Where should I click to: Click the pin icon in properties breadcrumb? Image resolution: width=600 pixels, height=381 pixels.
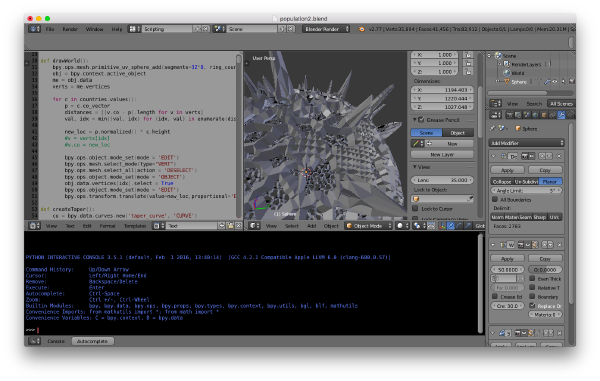pos(492,129)
